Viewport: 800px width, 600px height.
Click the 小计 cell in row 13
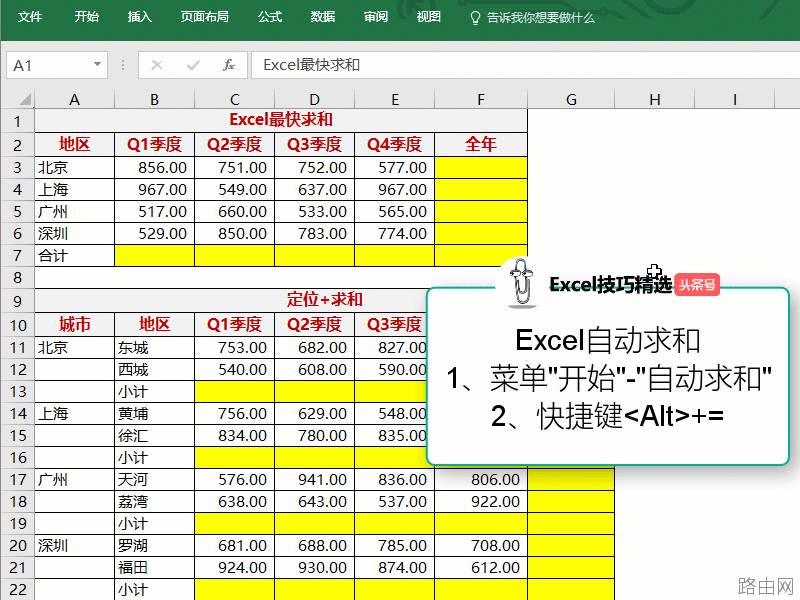(155, 391)
